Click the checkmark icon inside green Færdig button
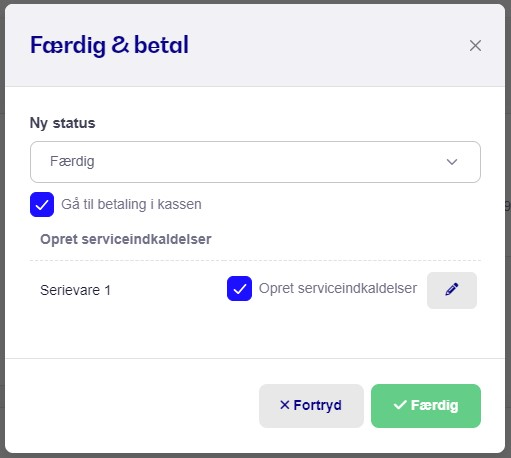This screenshot has width=511, height=458. tap(400, 405)
